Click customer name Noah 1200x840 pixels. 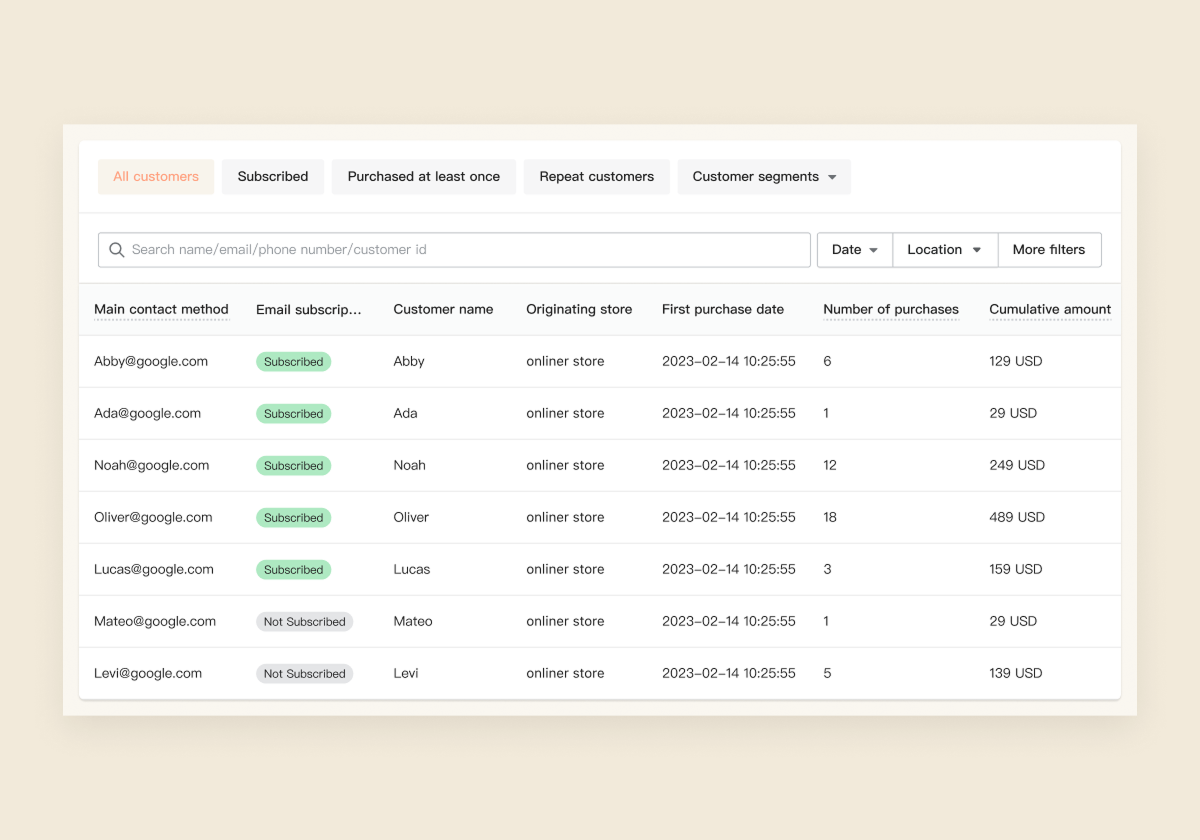pos(409,466)
